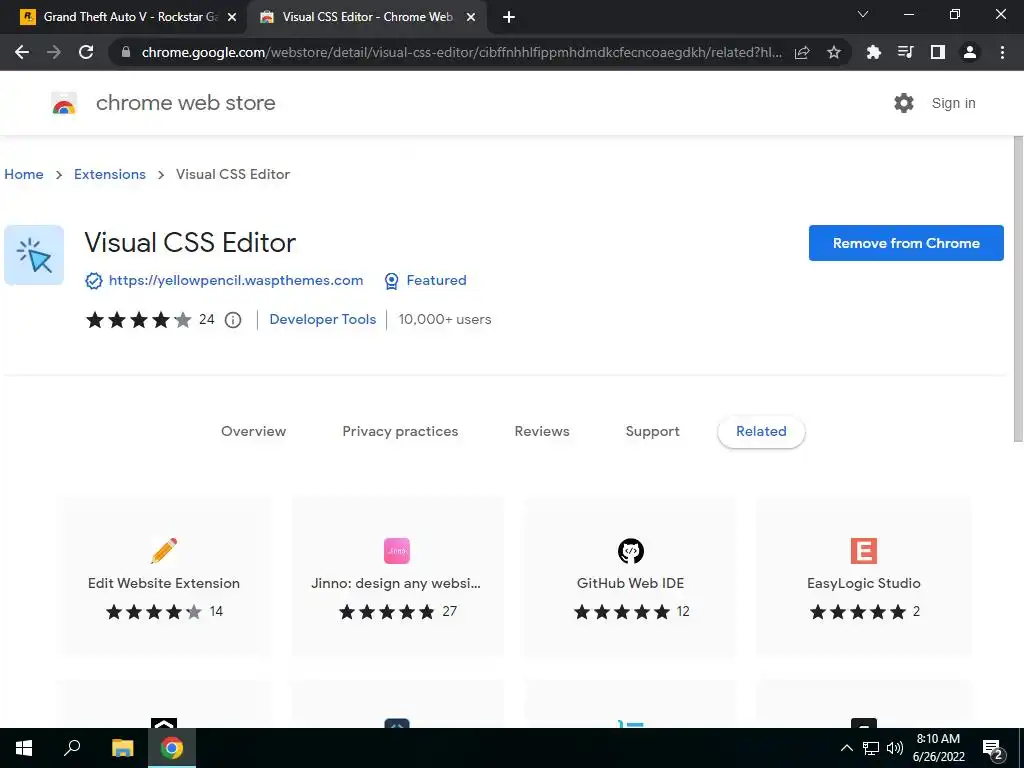
Task: Open Windows taskbar search
Action: 72,748
